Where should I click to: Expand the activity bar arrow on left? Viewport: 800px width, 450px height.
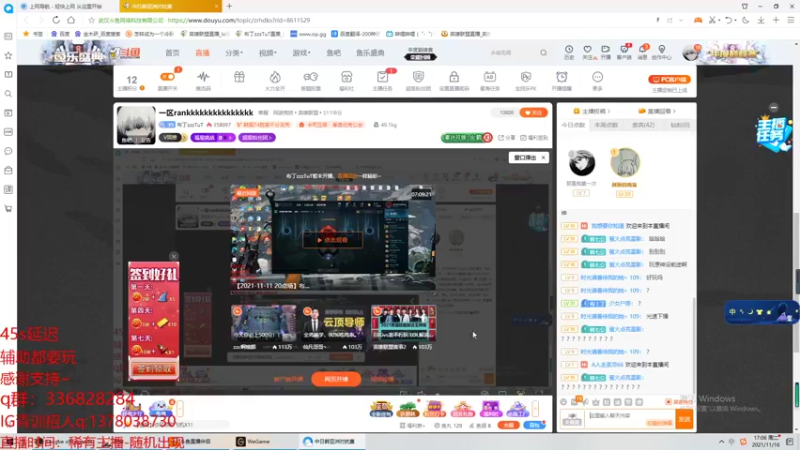tap(180, 409)
